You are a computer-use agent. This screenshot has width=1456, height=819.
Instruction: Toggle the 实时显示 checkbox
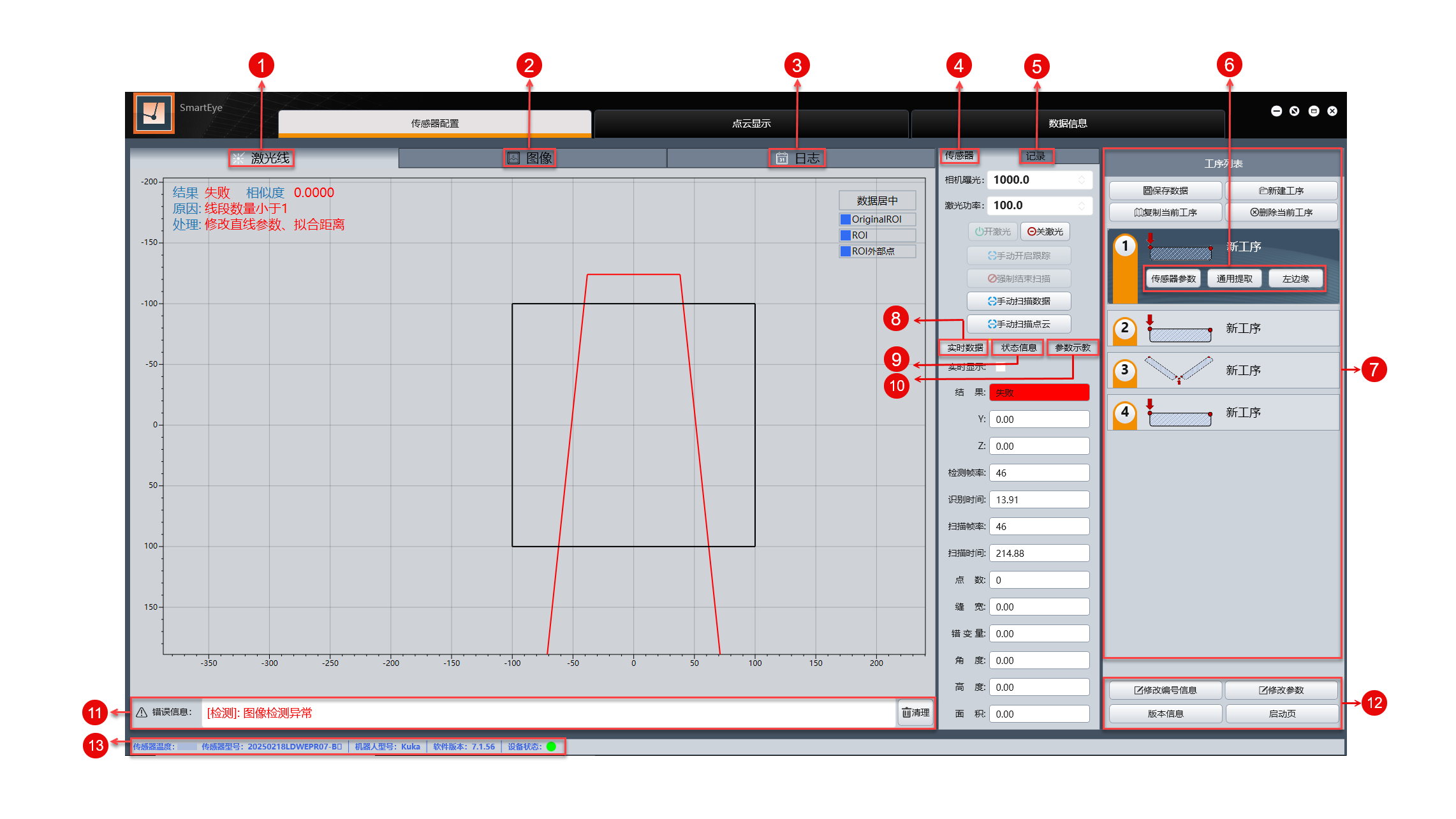1001,367
